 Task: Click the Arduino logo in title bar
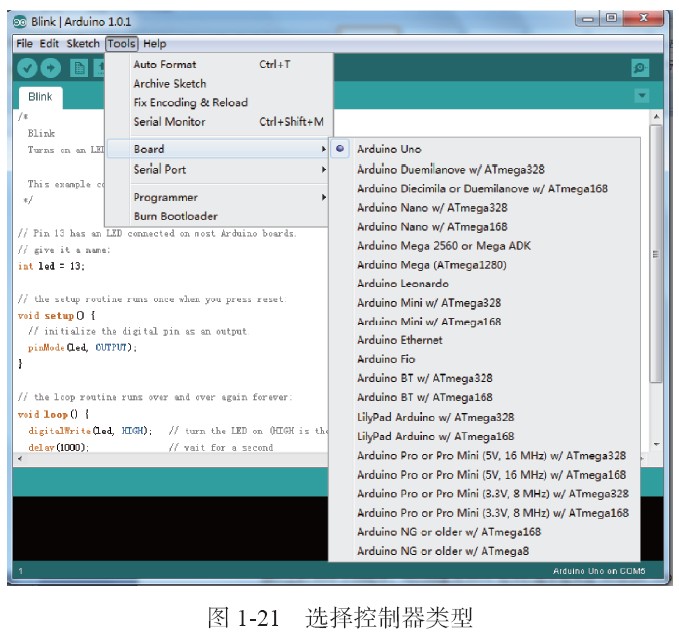click(x=19, y=22)
